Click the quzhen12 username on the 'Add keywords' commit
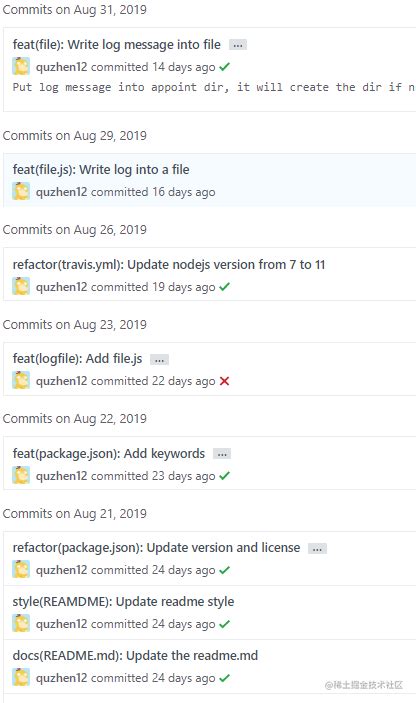Screen dimensions: 416x703 pyautogui.click(x=61, y=476)
